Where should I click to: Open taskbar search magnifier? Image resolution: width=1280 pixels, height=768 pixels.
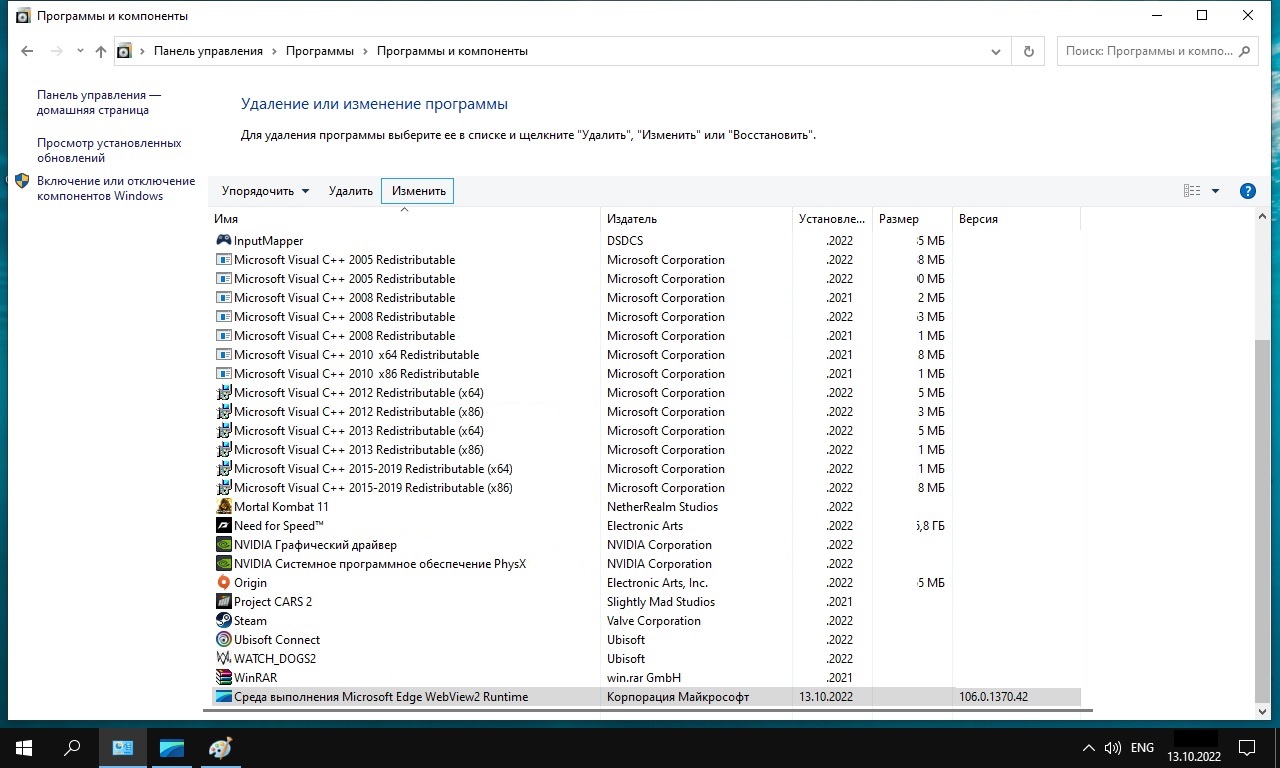point(72,747)
